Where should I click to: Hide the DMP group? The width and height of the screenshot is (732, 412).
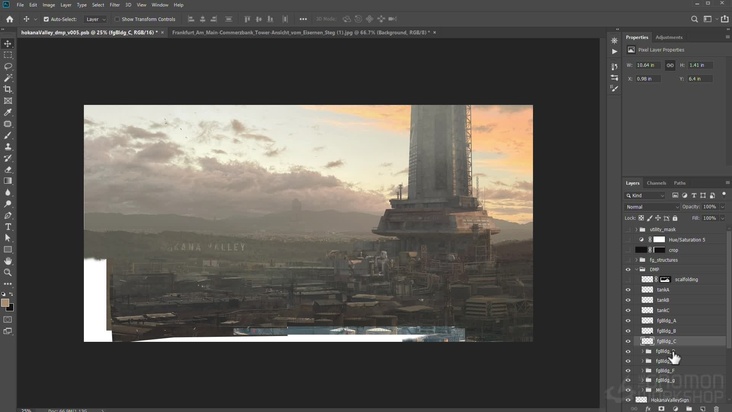click(628, 269)
